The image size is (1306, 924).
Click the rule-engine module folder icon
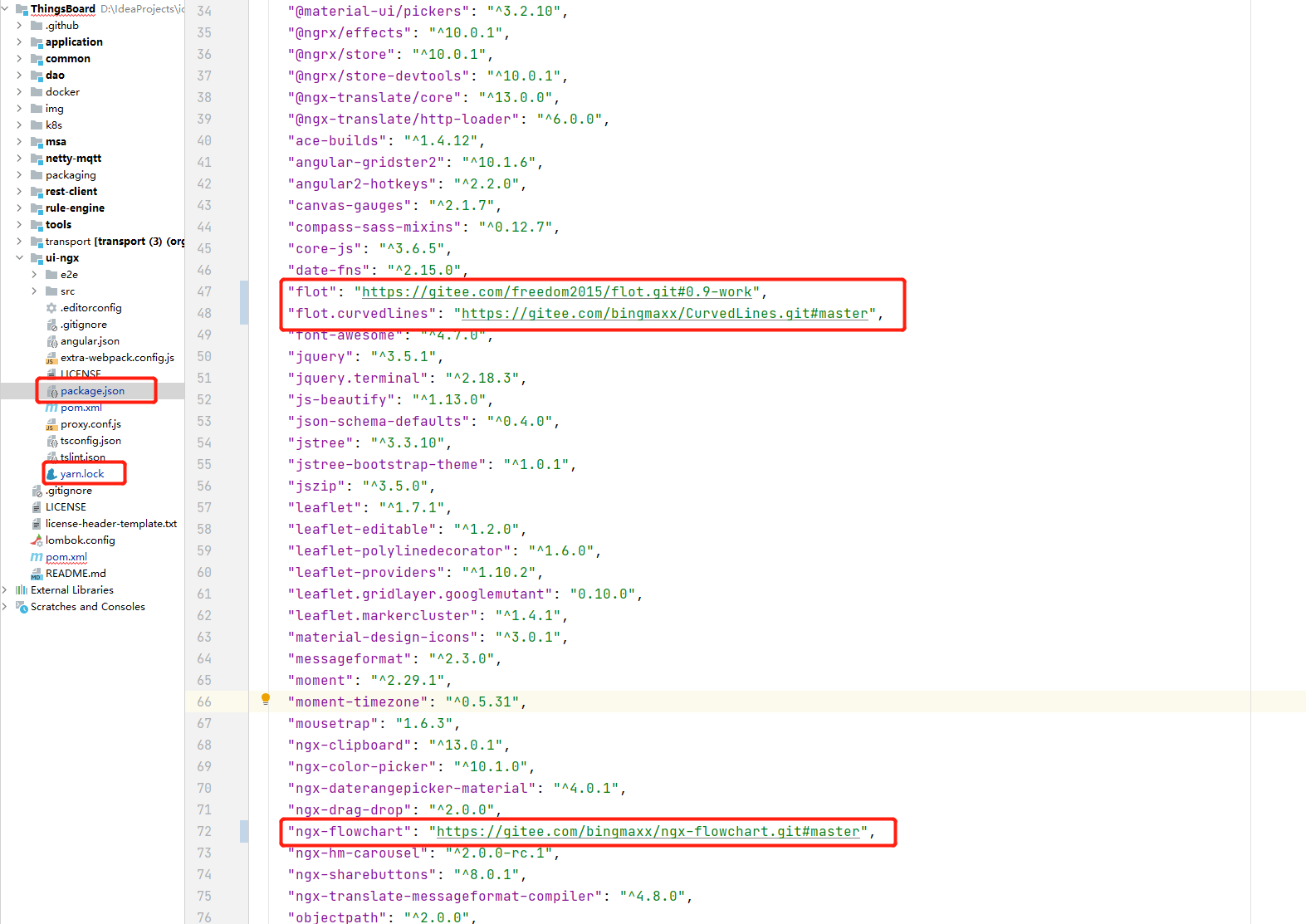37,208
